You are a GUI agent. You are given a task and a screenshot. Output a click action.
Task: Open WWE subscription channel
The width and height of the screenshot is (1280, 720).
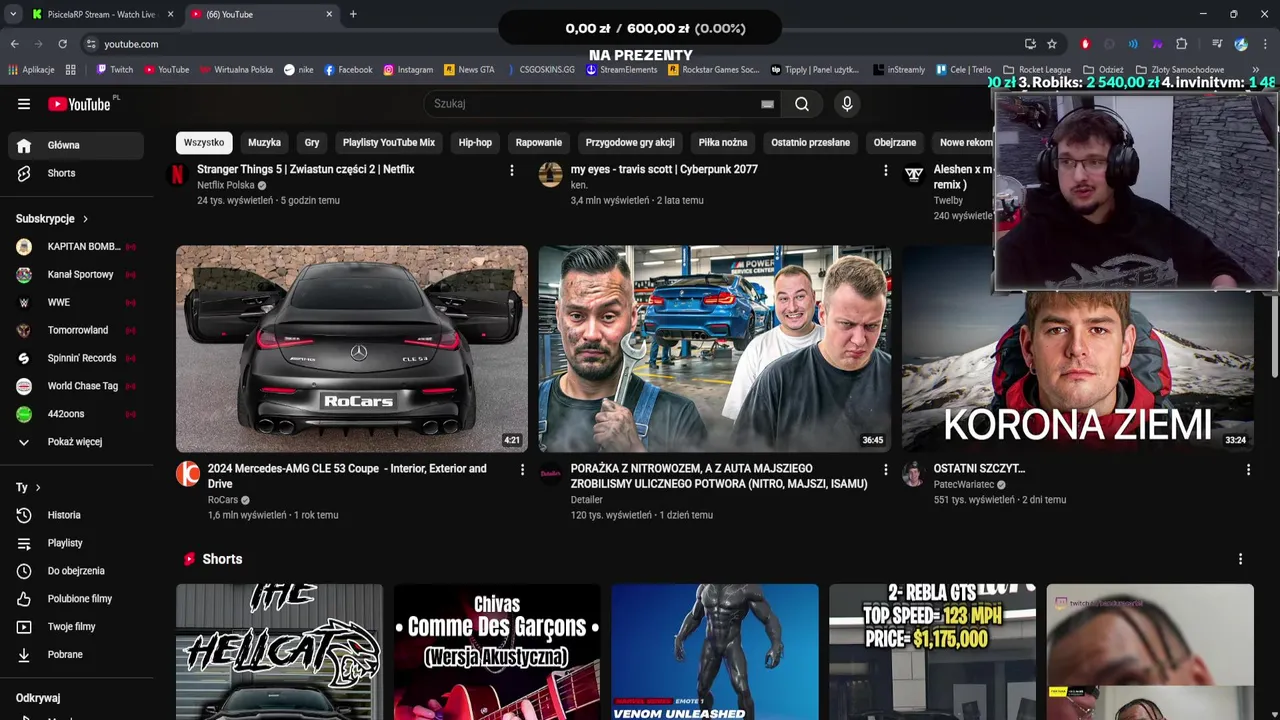point(76,303)
